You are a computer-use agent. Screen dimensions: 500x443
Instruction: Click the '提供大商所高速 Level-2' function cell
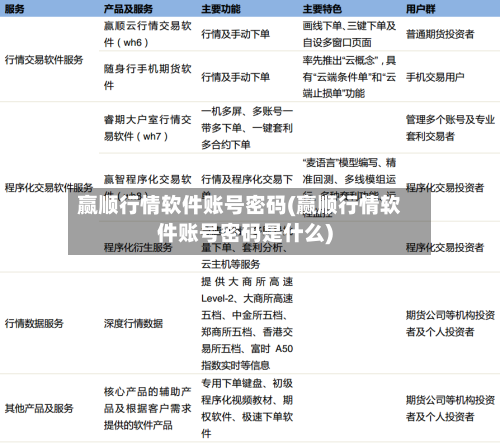(247, 323)
